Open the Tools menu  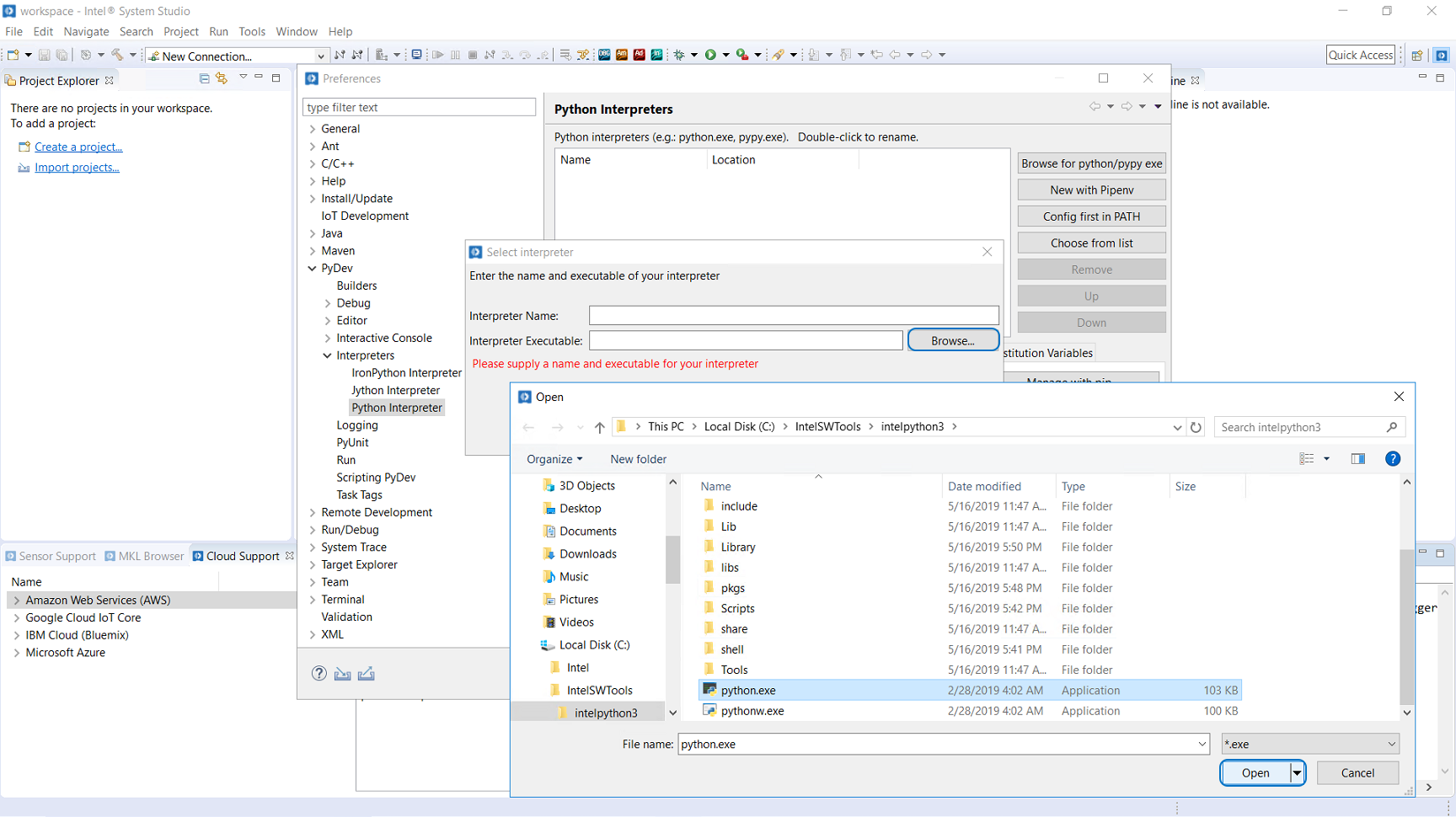(x=252, y=31)
